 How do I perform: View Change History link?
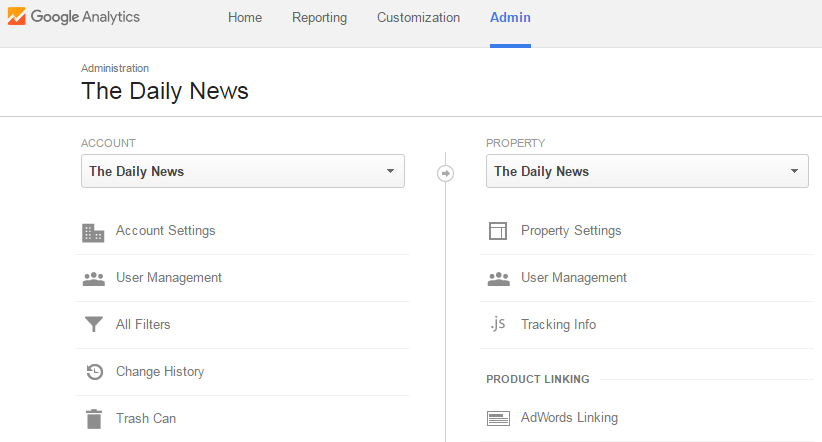coord(160,371)
